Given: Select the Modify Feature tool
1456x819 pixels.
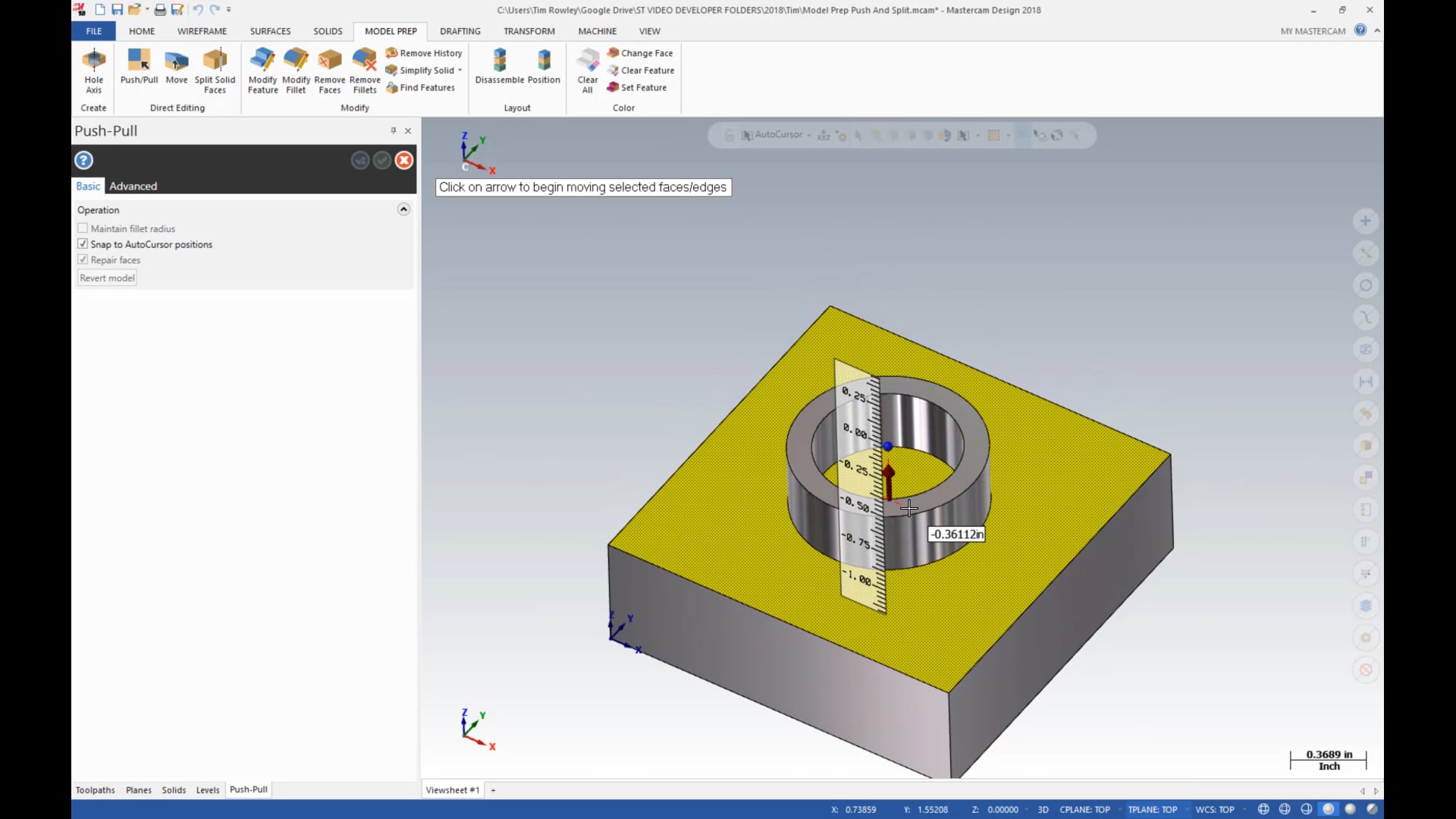Looking at the screenshot, I should [262, 68].
